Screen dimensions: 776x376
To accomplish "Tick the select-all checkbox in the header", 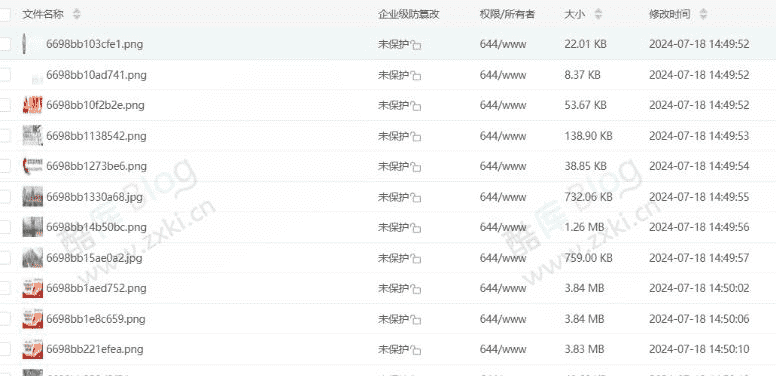I will click(4, 14).
